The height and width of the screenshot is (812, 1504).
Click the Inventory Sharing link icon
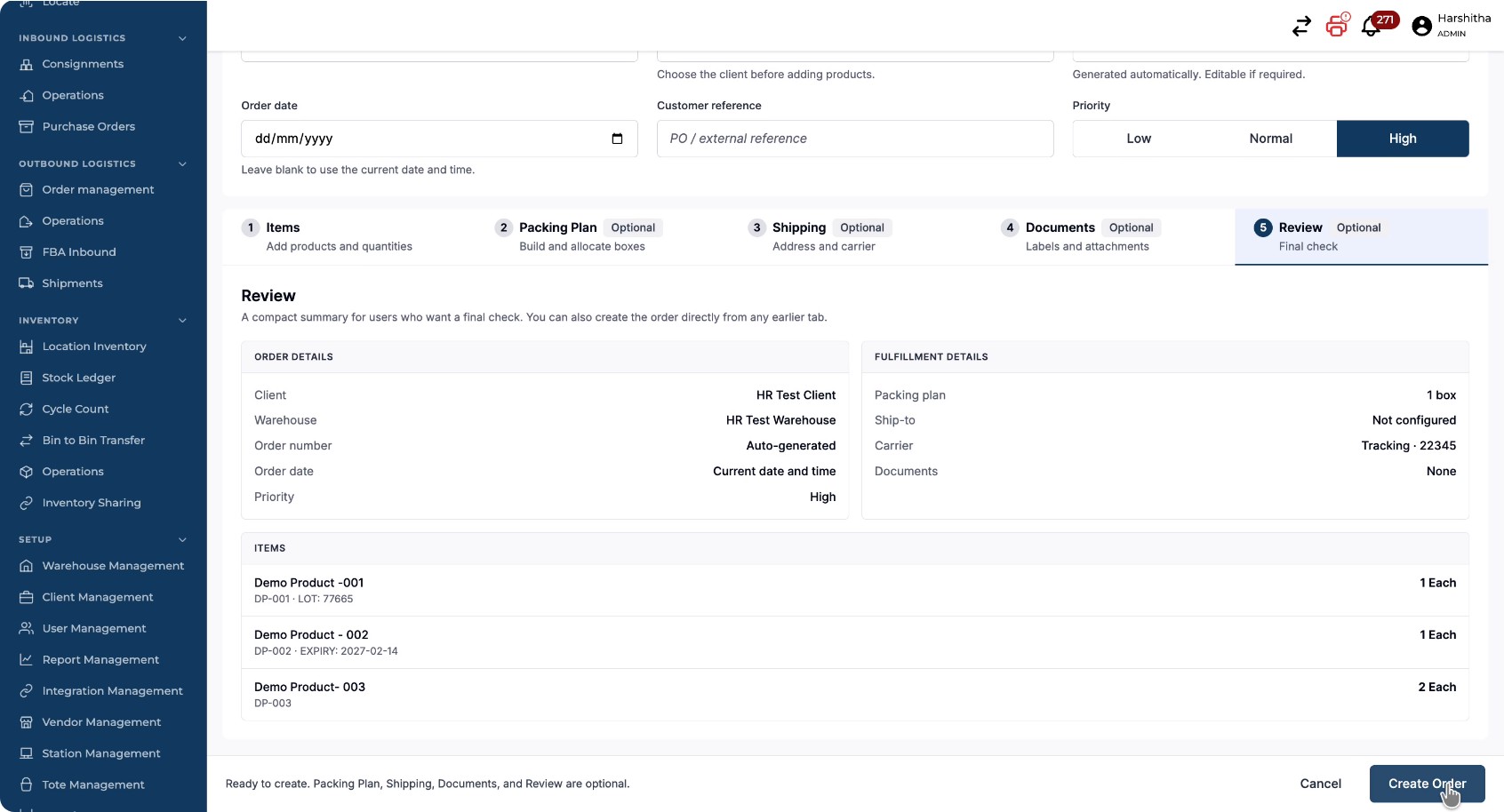click(27, 503)
